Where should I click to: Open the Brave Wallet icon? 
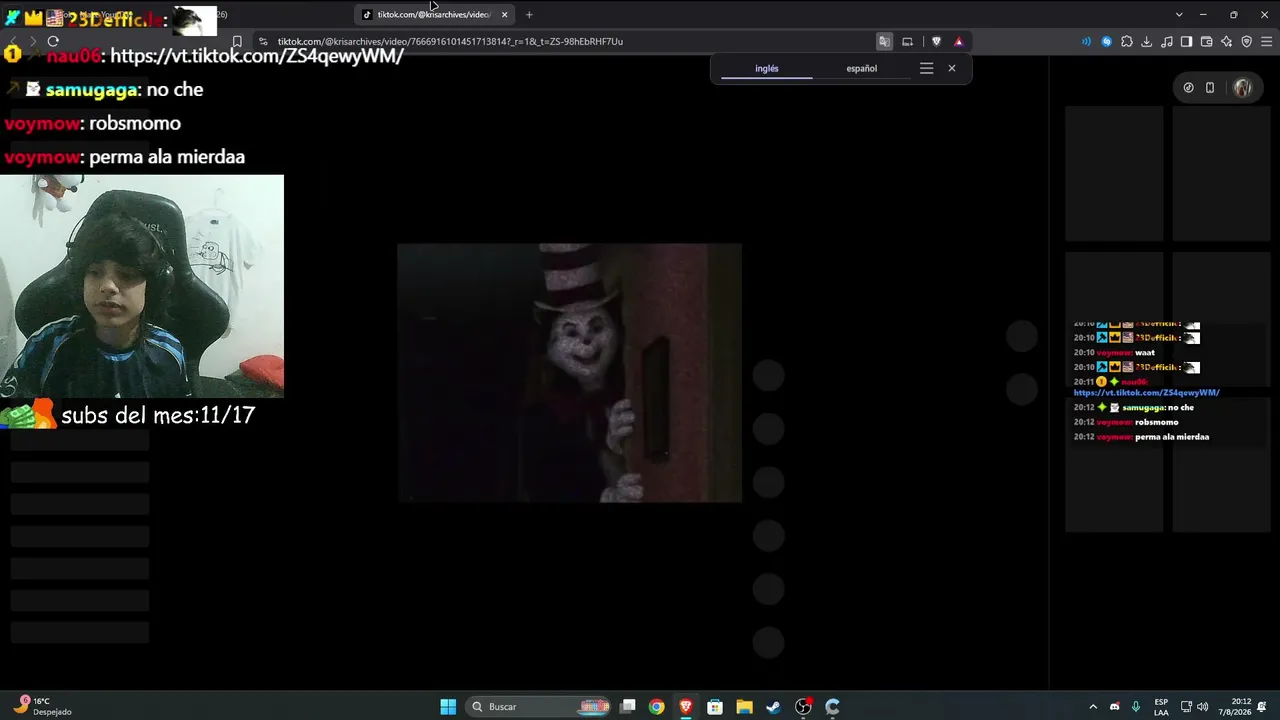(x=1206, y=41)
